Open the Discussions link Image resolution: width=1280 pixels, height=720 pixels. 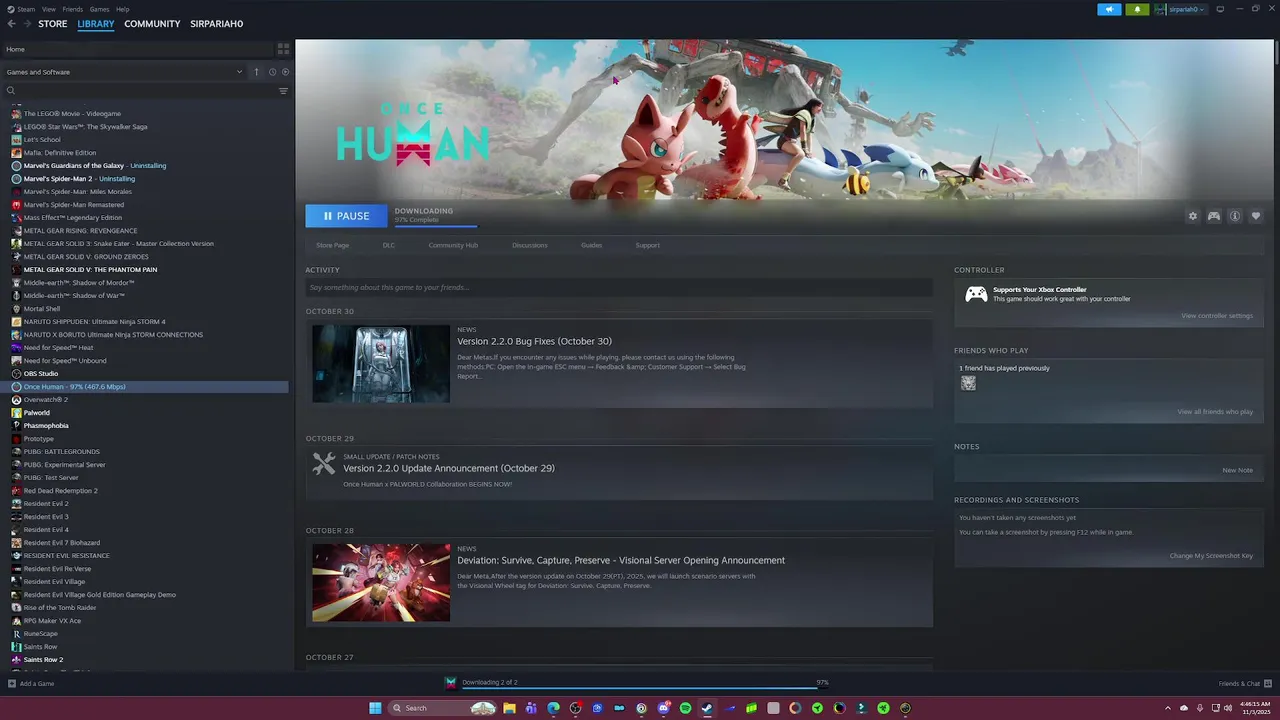pyautogui.click(x=530, y=245)
